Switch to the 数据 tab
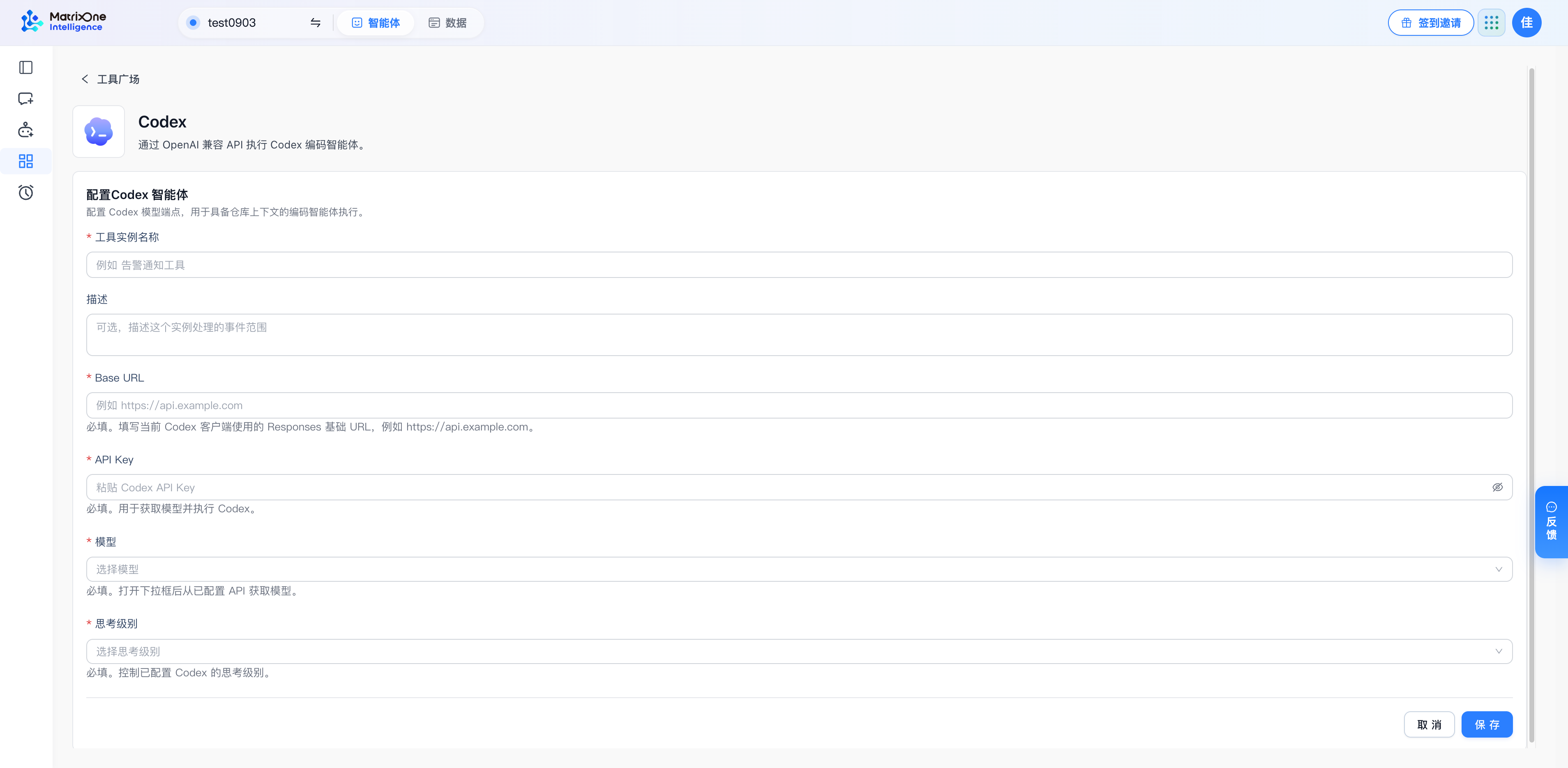The width and height of the screenshot is (1568, 768). point(447,23)
